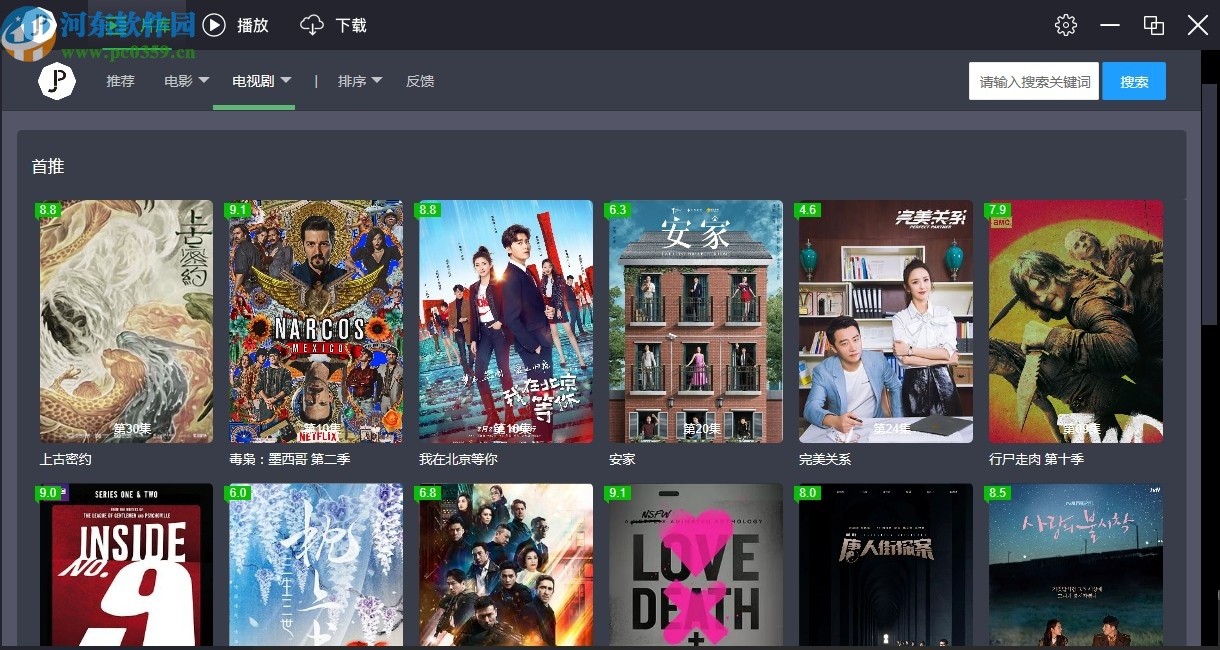The image size is (1220, 650).
Task: Select the Inside No. 9 poster
Action: 126,565
